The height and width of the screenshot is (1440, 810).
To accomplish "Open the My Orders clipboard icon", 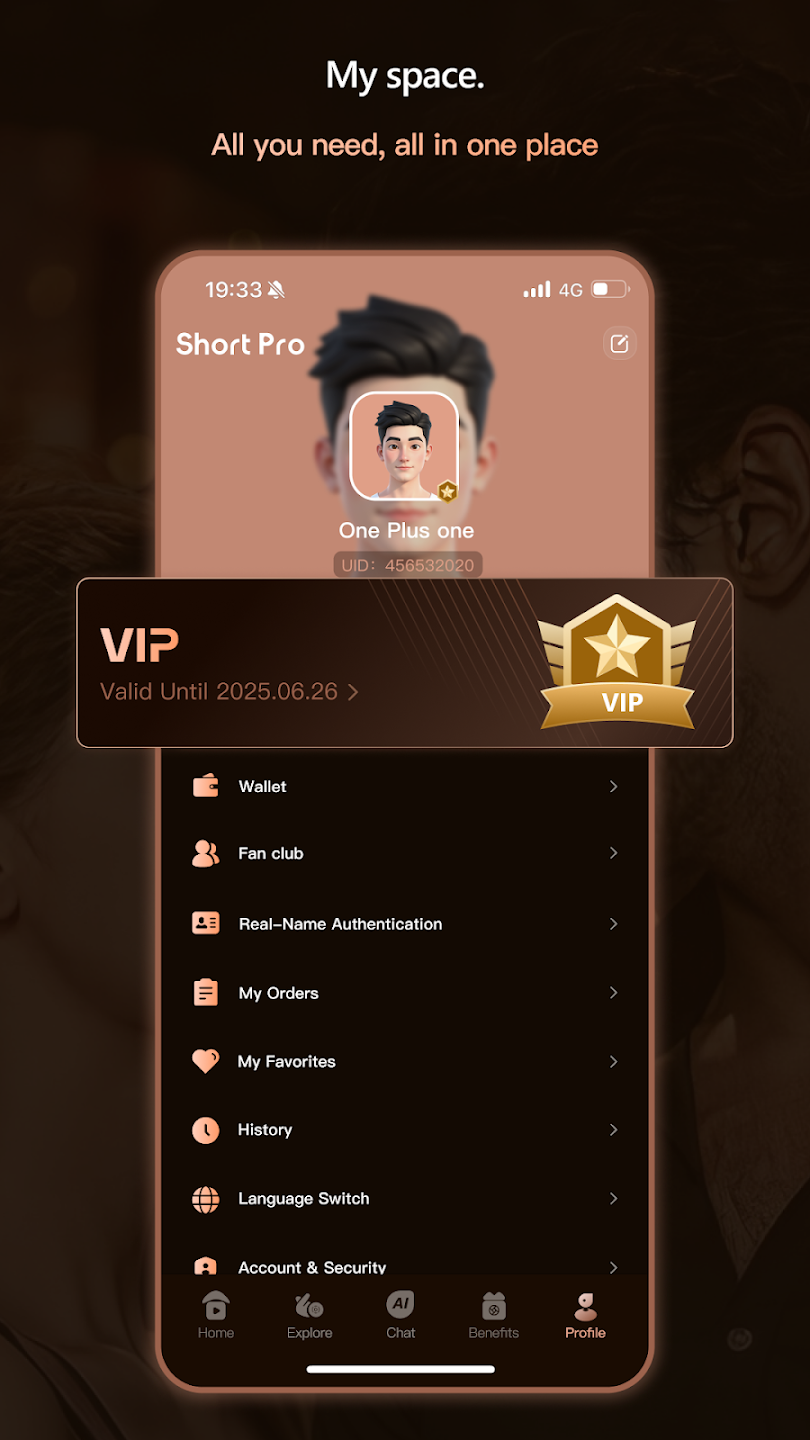I will [x=206, y=993].
